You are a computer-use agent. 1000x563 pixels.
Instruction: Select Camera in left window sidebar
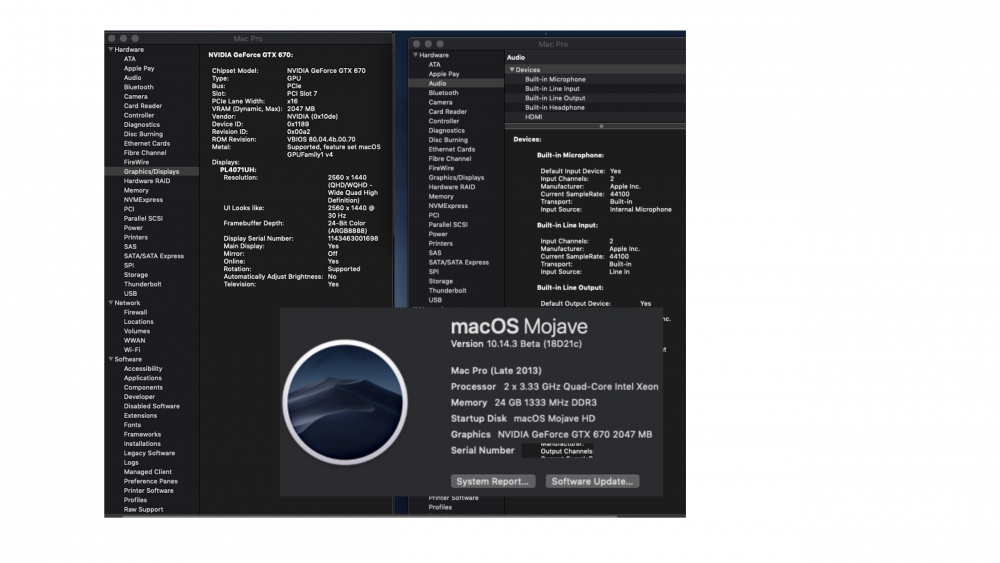pos(135,97)
